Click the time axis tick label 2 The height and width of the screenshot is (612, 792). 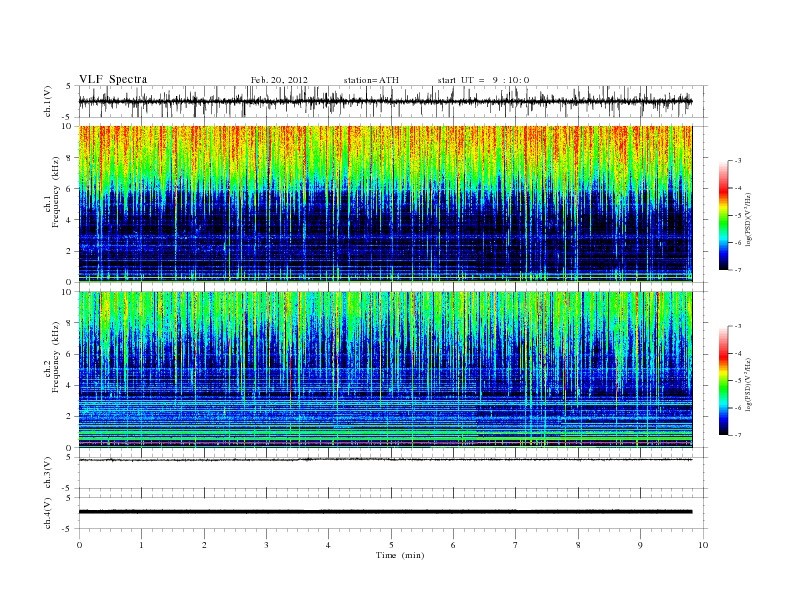coord(204,545)
